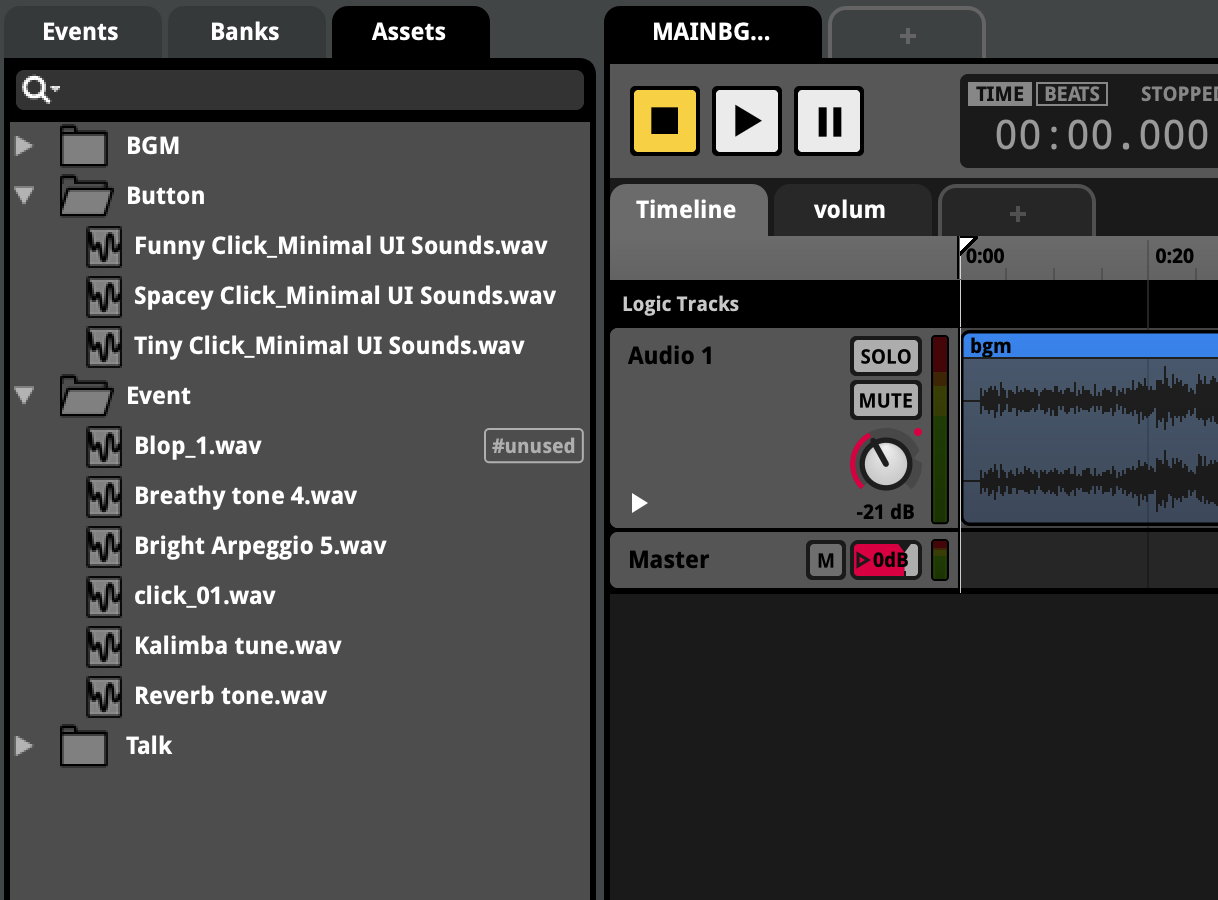
Task: Collapse the Event folder
Action: 25,396
